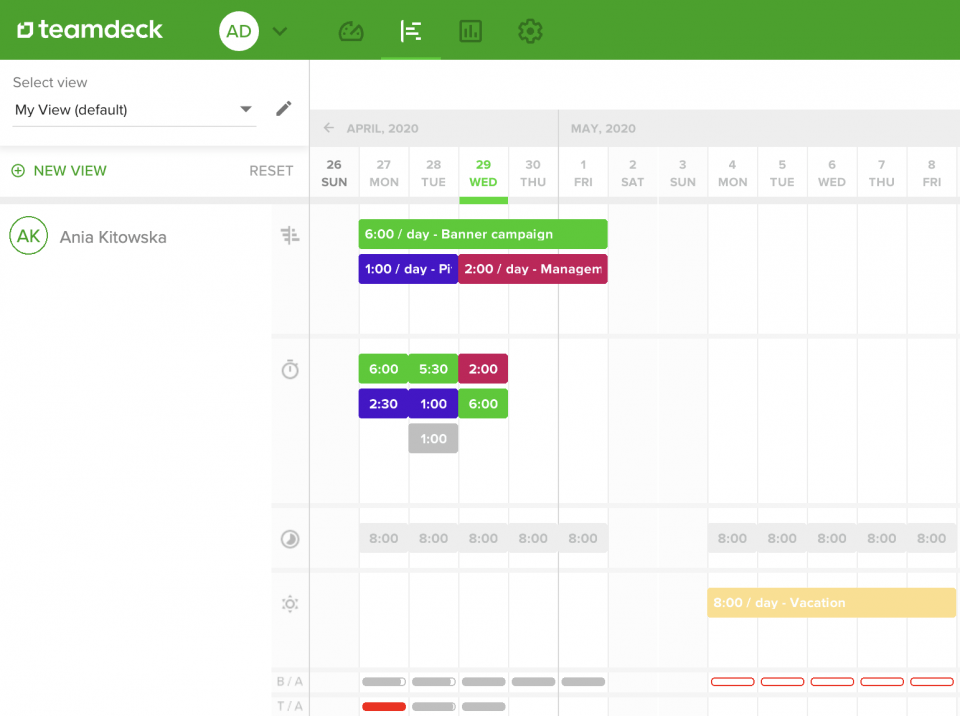Select the AK avatar of Ania Kitowska
The height and width of the screenshot is (716, 960).
click(x=29, y=236)
